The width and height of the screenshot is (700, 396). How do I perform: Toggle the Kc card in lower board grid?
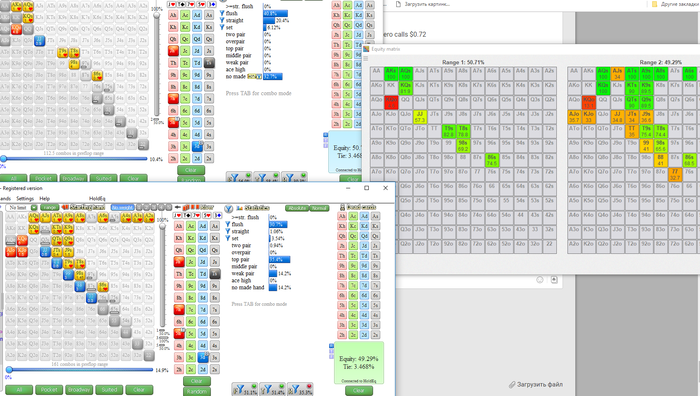(191, 238)
